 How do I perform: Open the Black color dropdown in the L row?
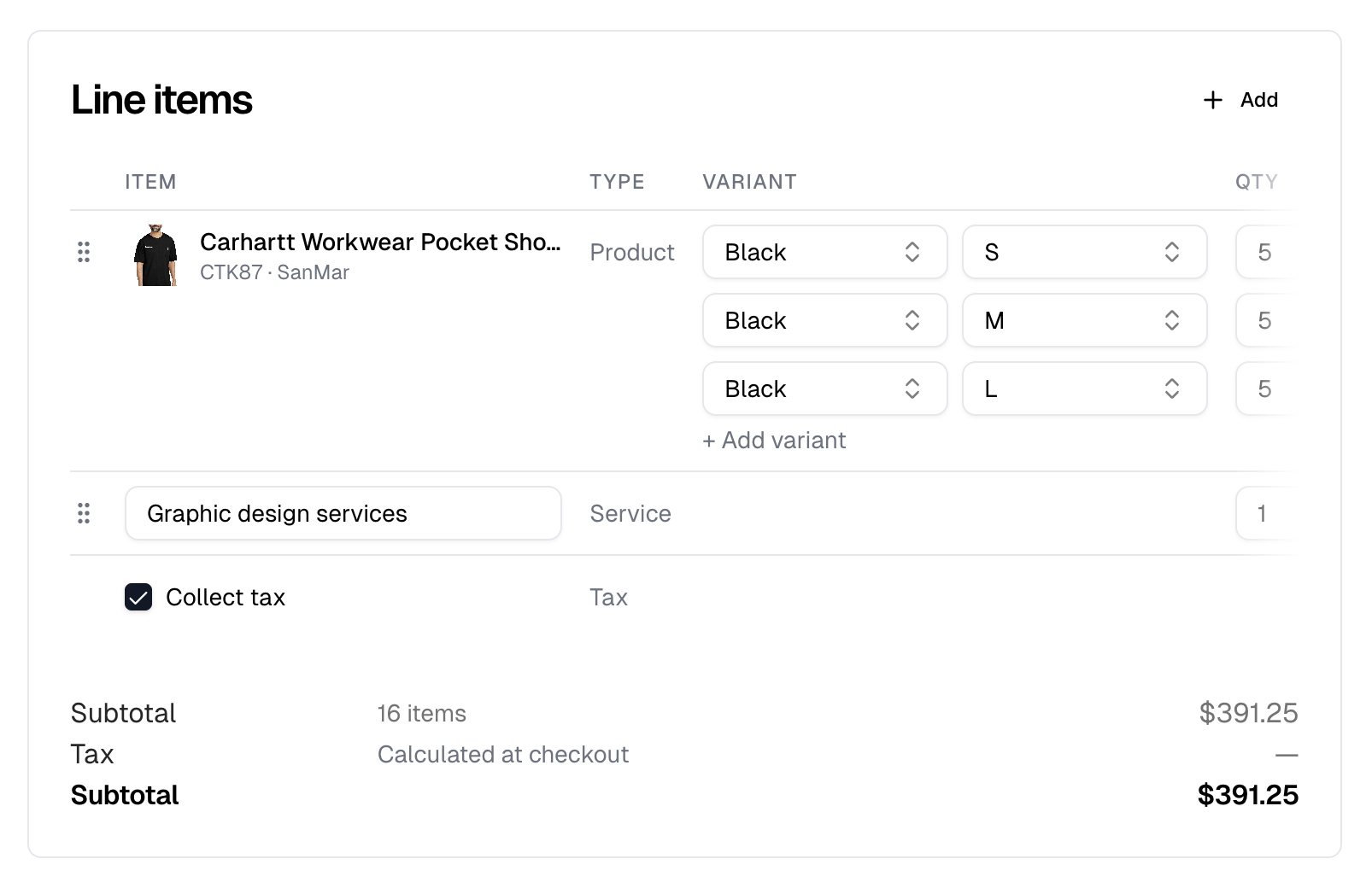(825, 388)
